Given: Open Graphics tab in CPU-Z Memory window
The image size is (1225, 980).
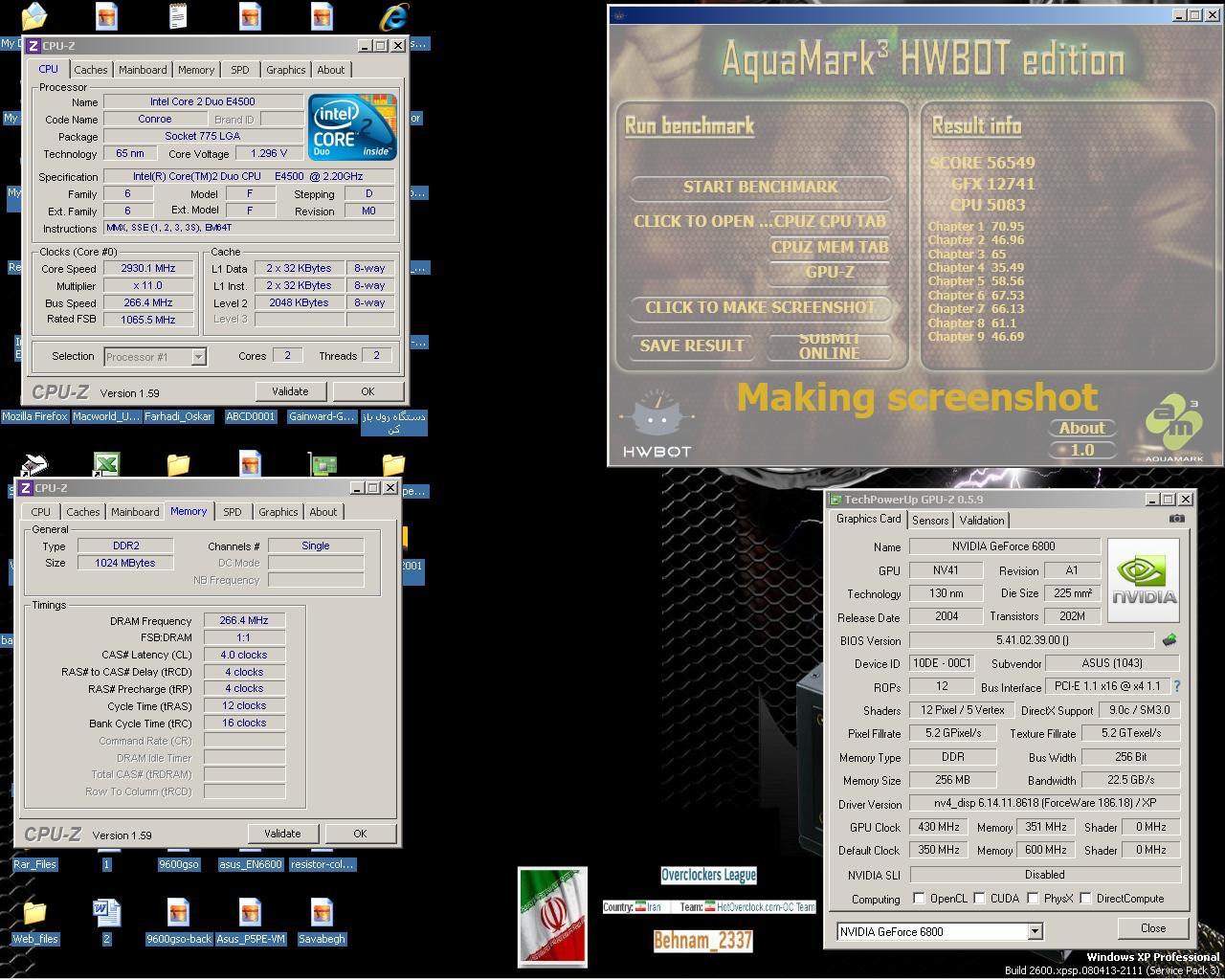Looking at the screenshot, I should (278, 512).
